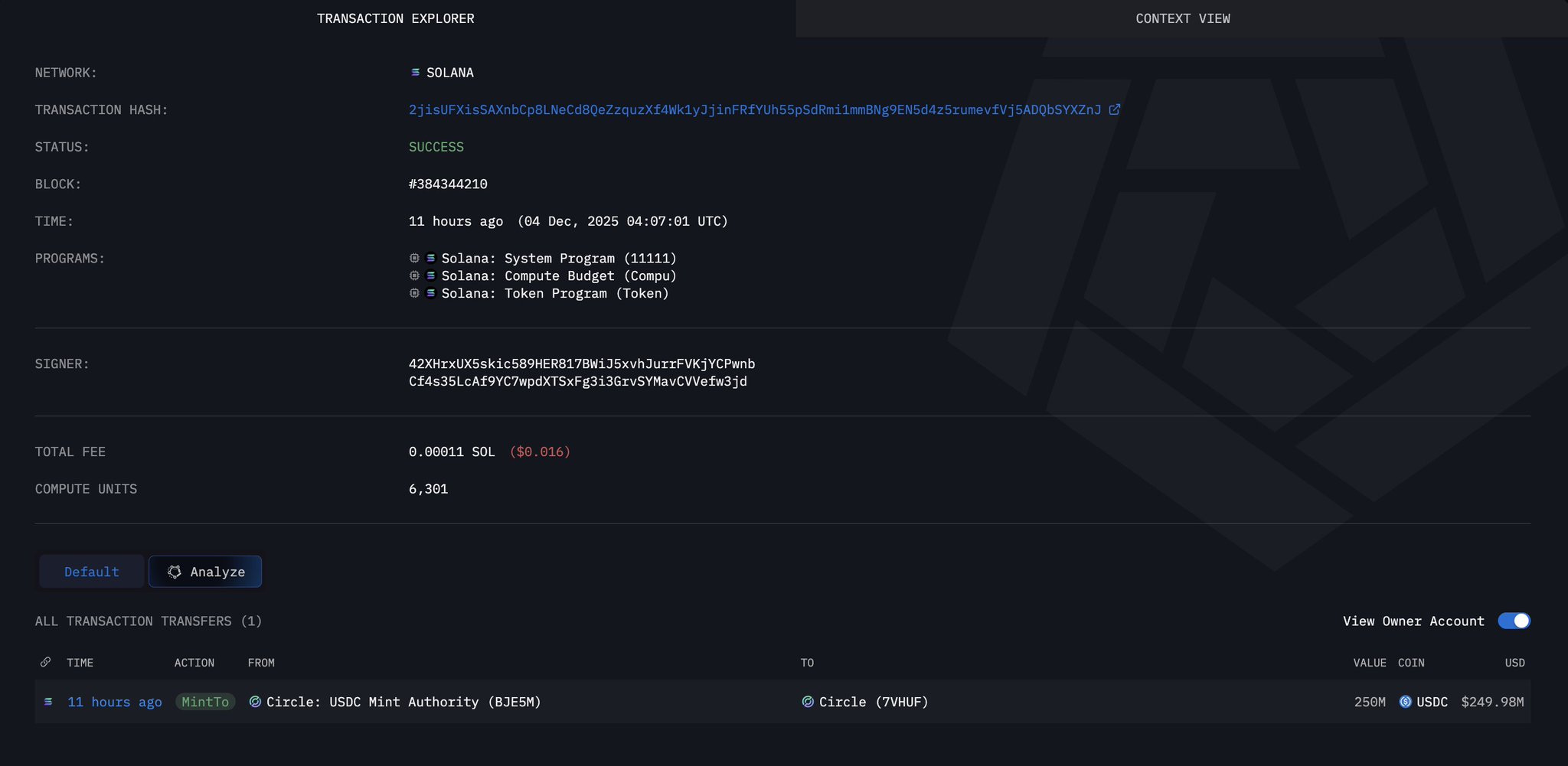Click the link icon in transfers table header
This screenshot has width=1568, height=766.
pyautogui.click(x=46, y=662)
